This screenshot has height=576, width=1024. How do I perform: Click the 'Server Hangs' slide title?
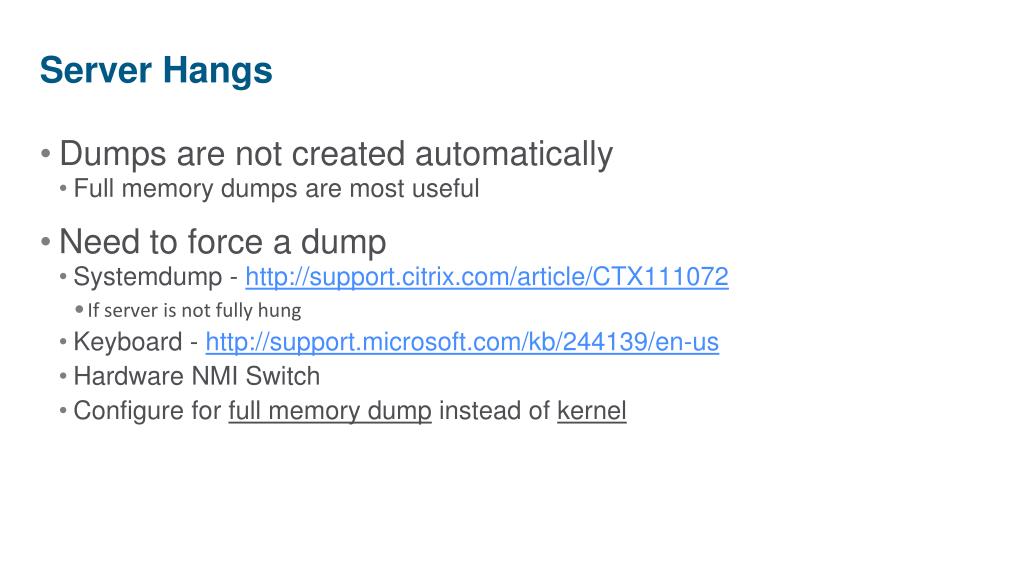[x=156, y=71]
